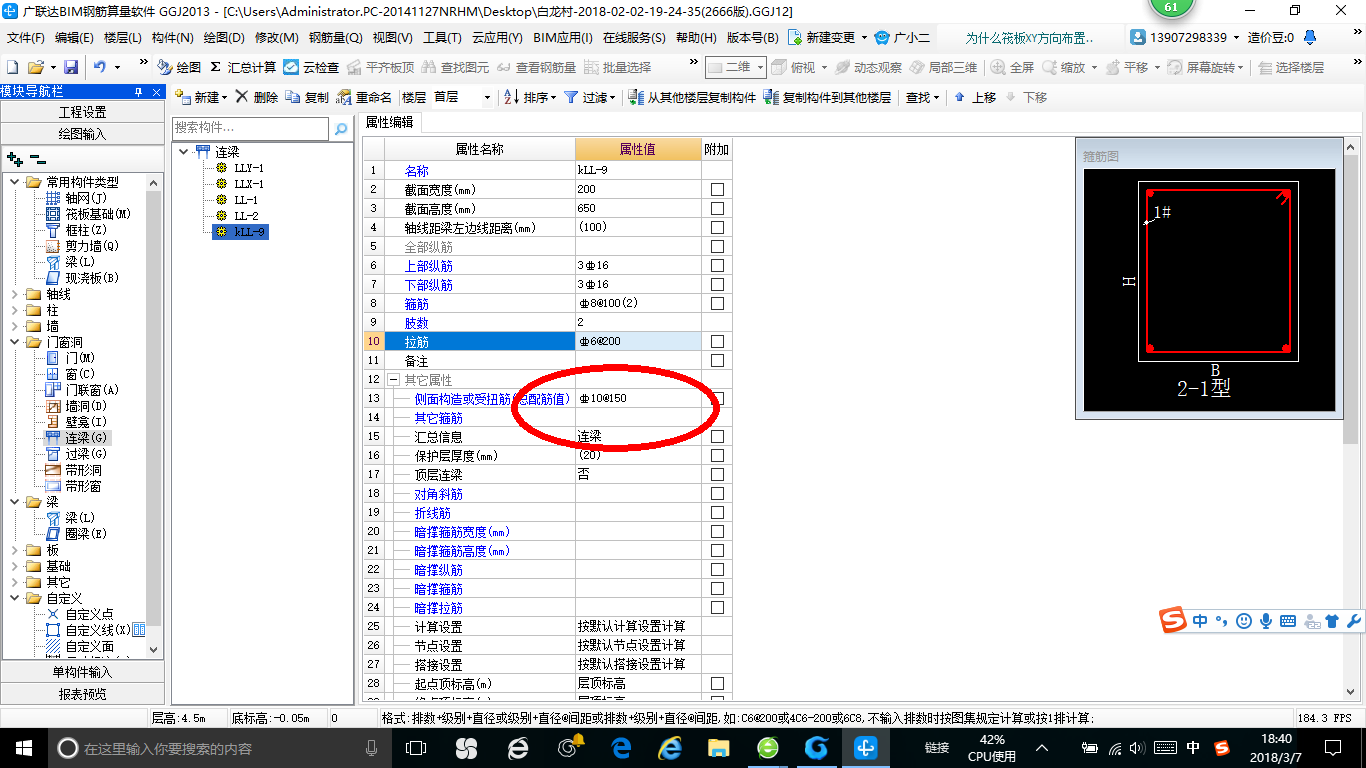Click the save disk icon
Image resolution: width=1366 pixels, height=768 pixels.
point(71,67)
